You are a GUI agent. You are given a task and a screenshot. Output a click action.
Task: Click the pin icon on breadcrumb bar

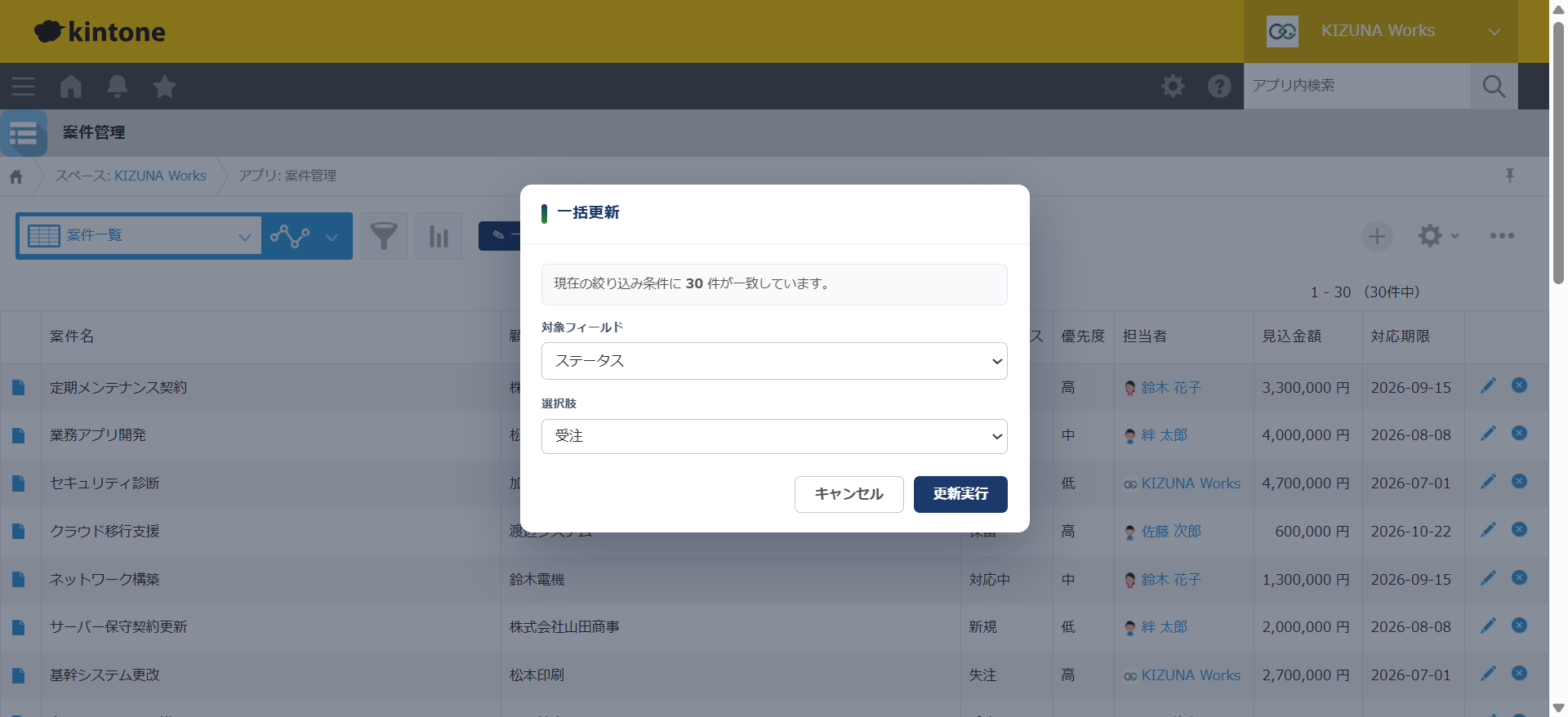(1509, 176)
